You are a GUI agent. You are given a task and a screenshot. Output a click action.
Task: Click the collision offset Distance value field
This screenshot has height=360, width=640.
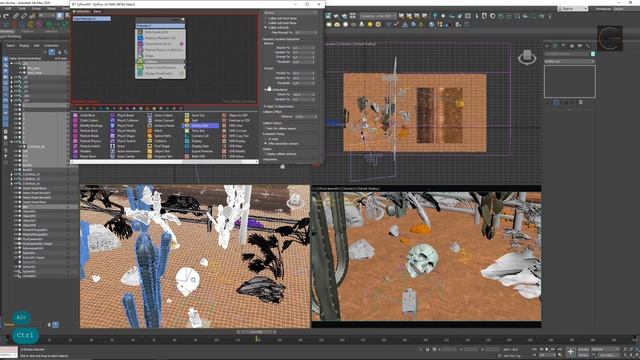(x=304, y=117)
